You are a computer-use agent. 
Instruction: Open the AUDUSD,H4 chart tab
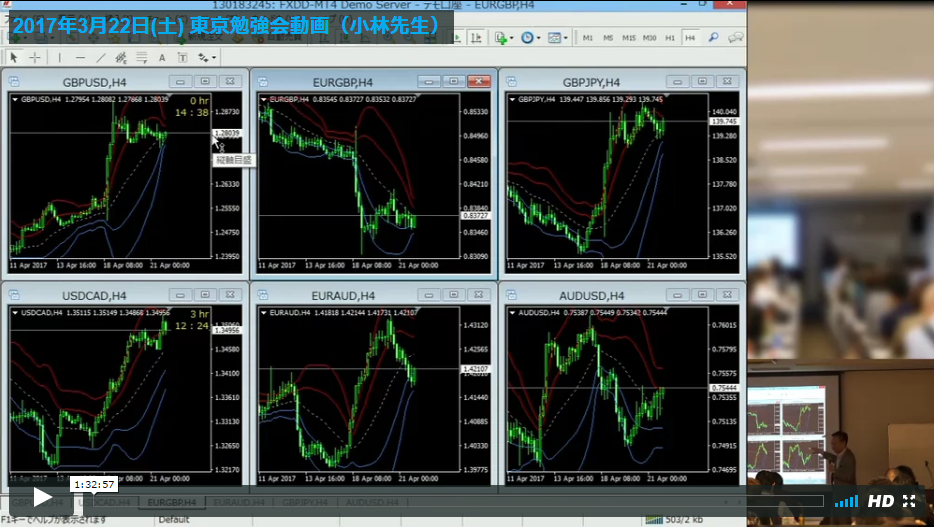[x=372, y=501]
